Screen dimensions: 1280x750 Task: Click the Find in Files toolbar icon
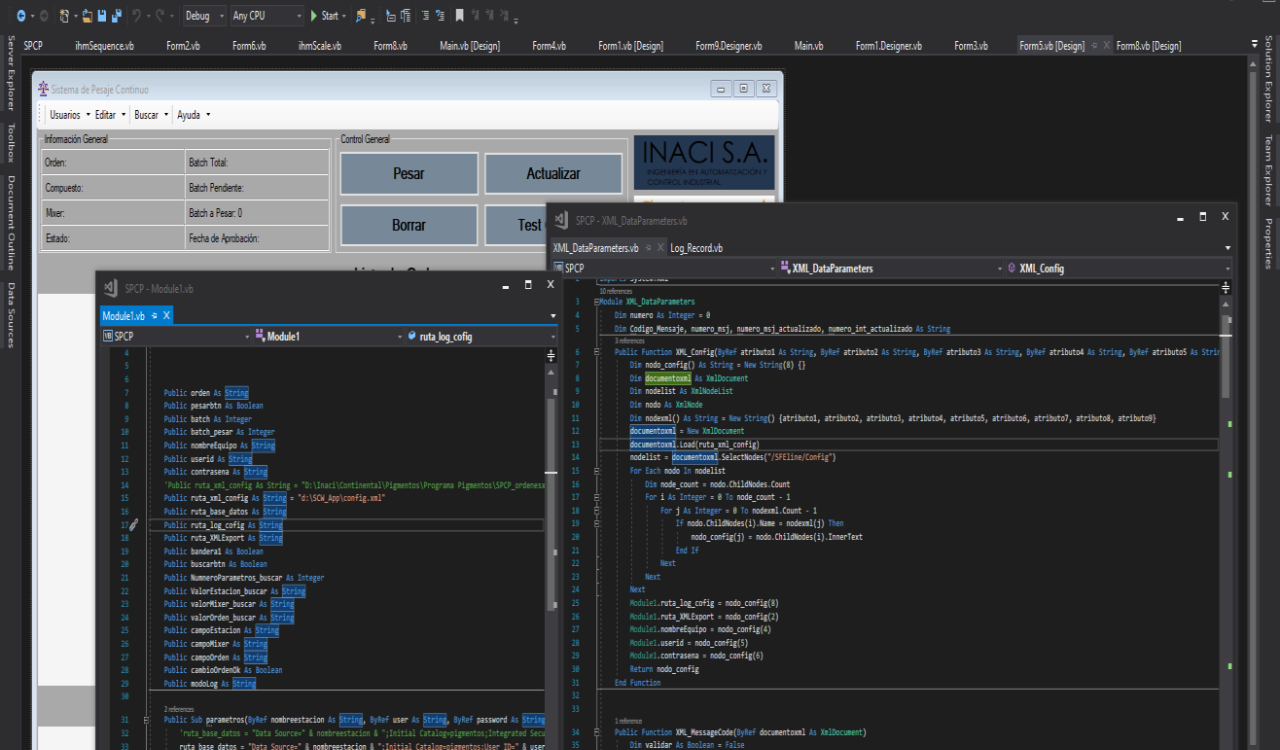tap(361, 16)
